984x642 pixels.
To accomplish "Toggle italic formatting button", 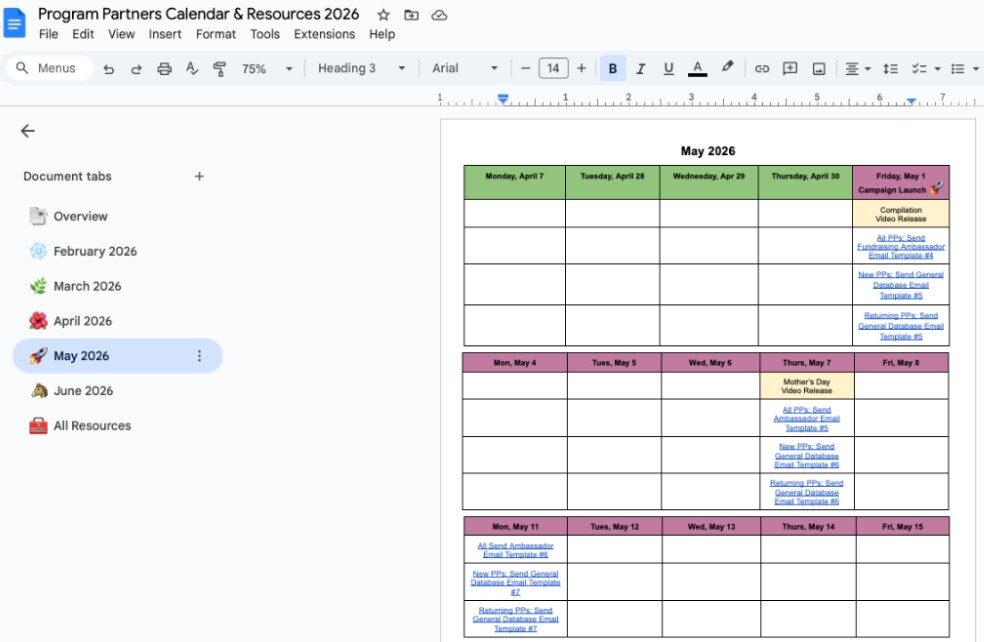I will (640, 69).
